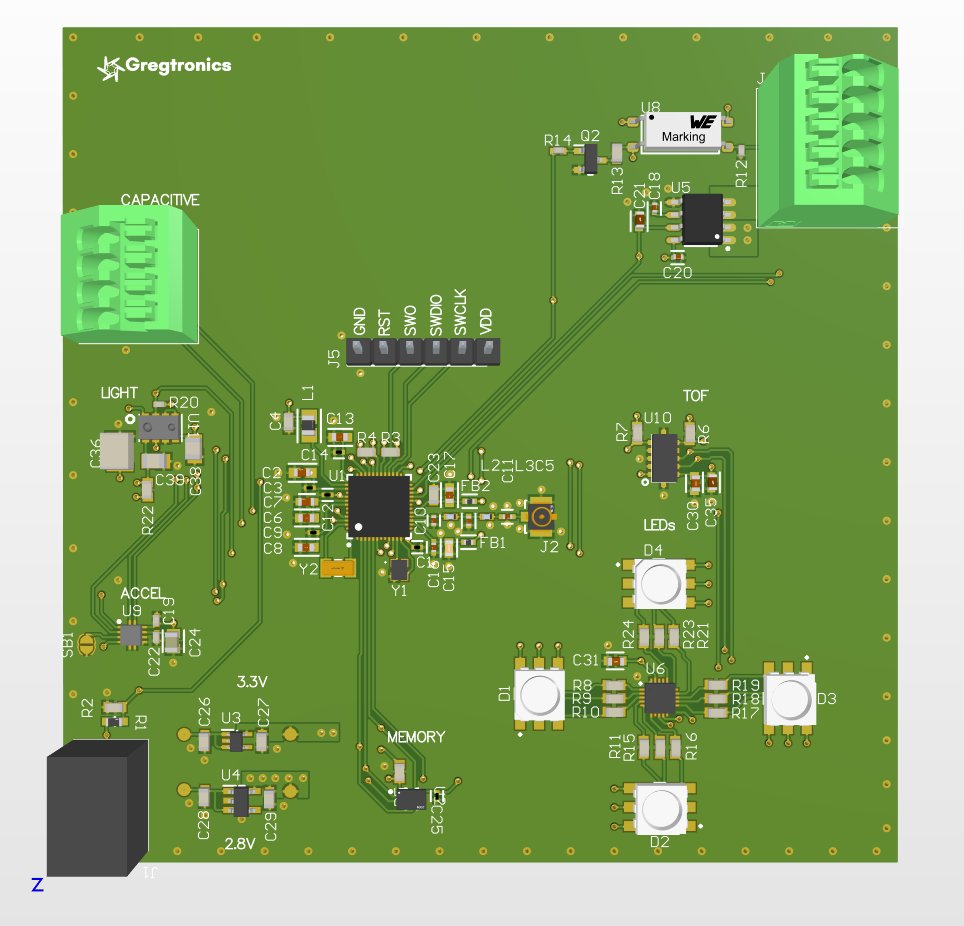Viewport: 964px width, 926px height.
Task: Click the SB1 solder bridge pad
Action: coord(87,645)
